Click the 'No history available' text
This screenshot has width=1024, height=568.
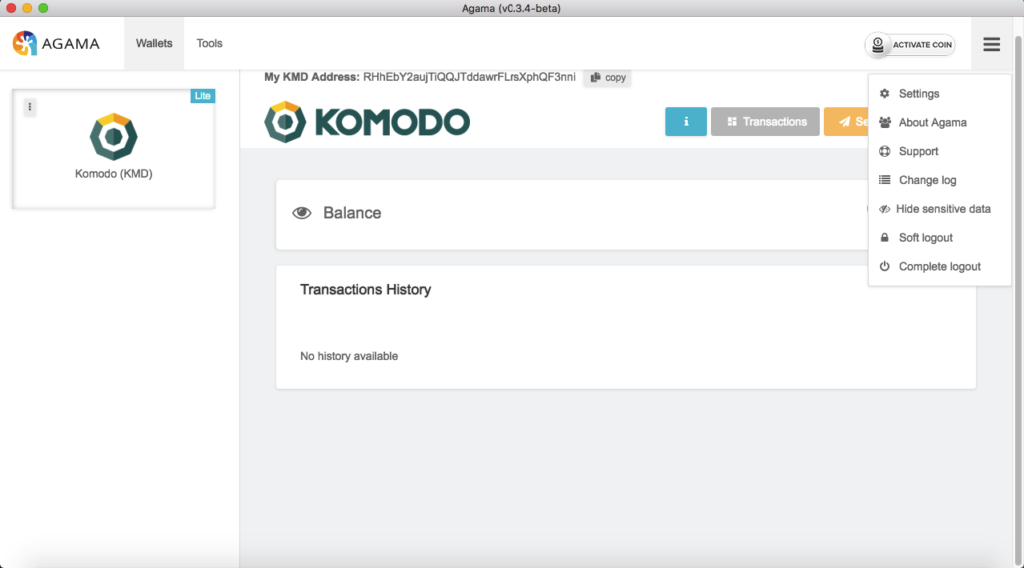coord(349,356)
